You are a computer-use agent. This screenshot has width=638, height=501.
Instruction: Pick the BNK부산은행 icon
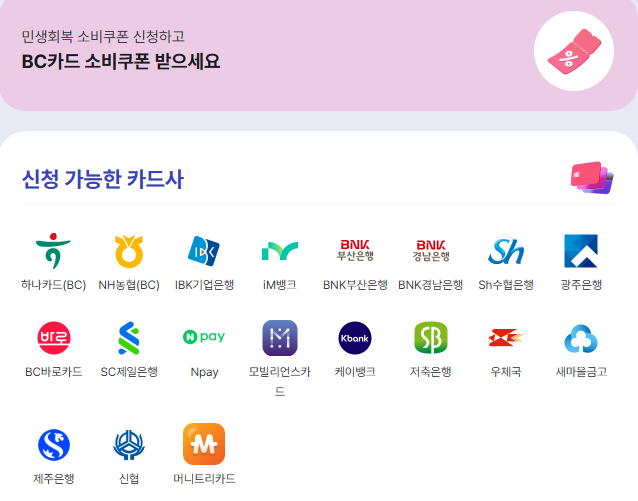pos(355,251)
